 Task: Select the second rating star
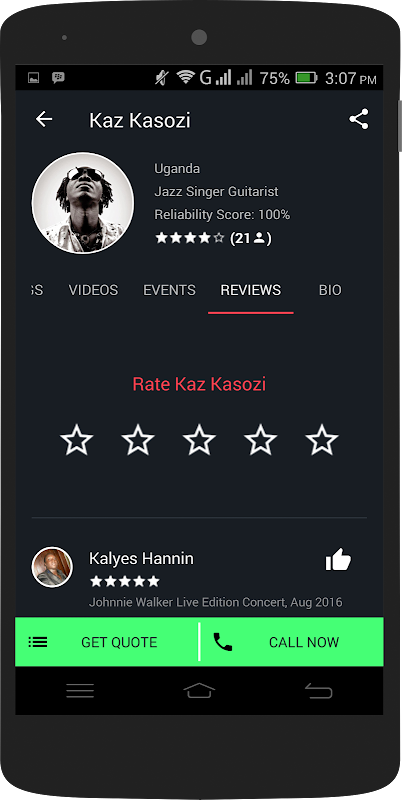coord(138,440)
